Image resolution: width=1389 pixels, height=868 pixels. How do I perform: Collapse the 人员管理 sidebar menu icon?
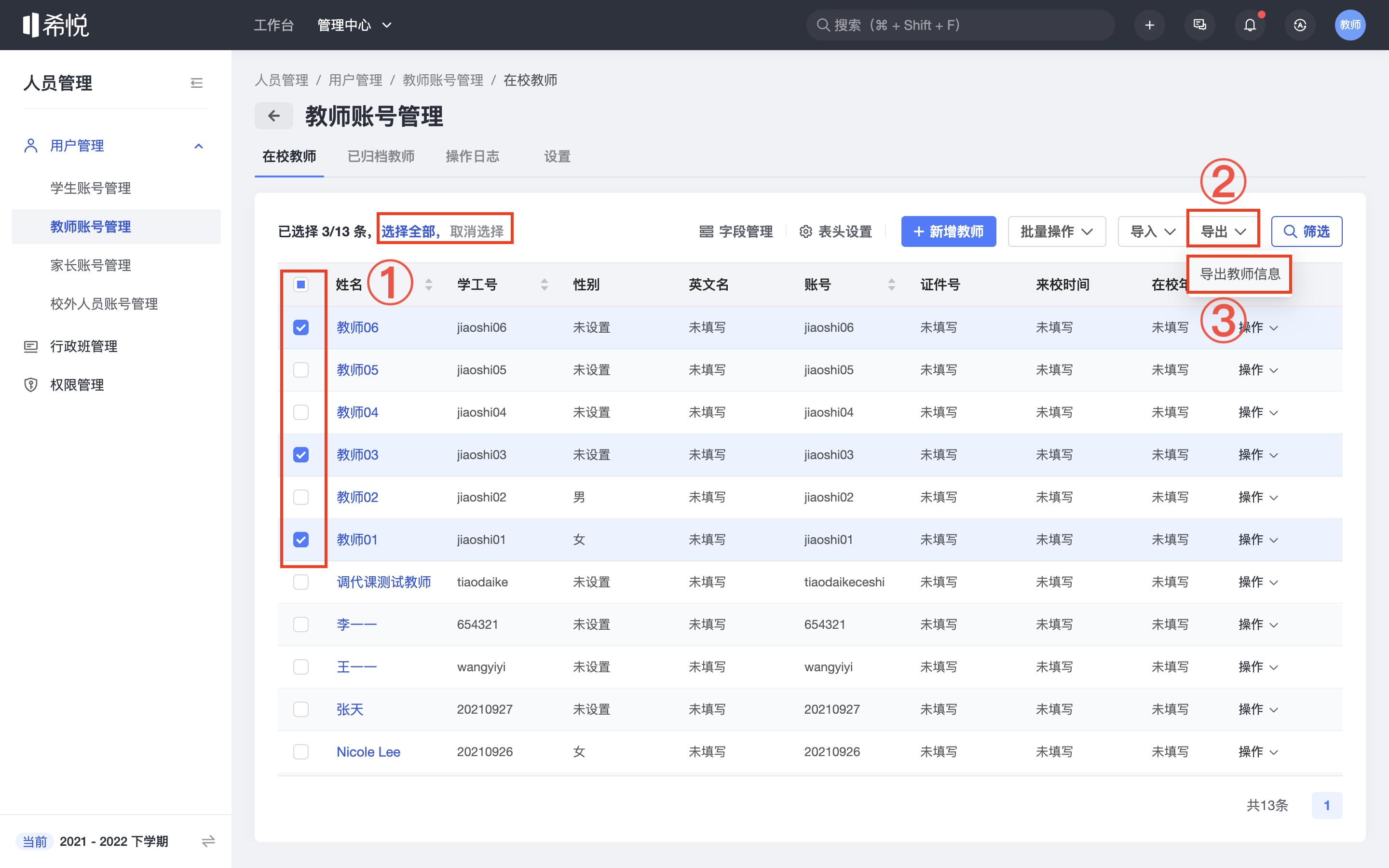(x=196, y=83)
